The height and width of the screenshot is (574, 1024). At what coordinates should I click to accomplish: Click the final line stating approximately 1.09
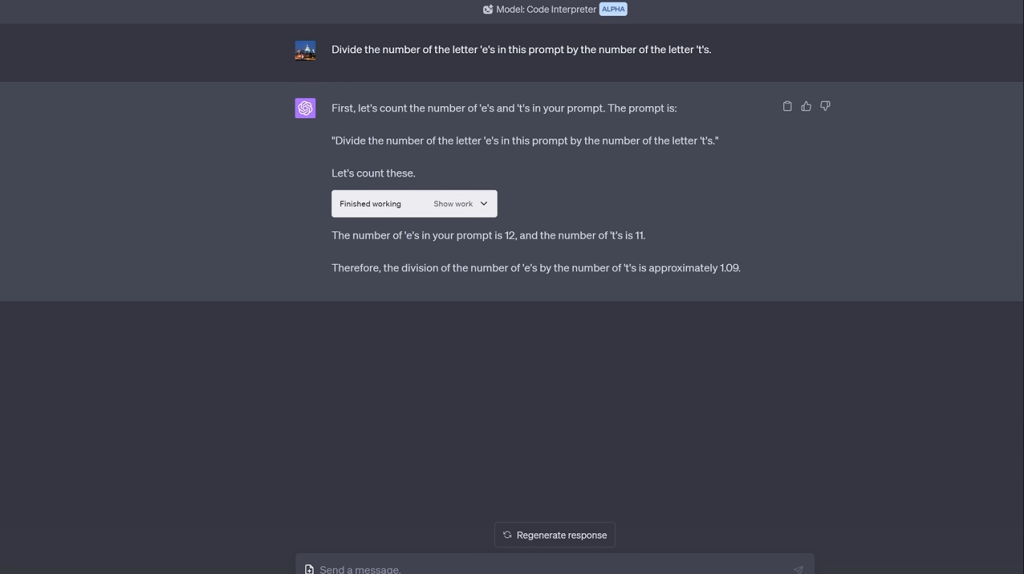pos(536,268)
